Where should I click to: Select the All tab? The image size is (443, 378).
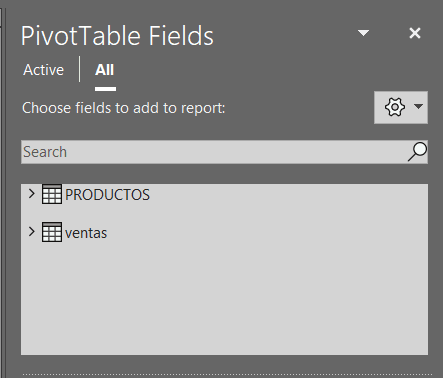(x=105, y=70)
